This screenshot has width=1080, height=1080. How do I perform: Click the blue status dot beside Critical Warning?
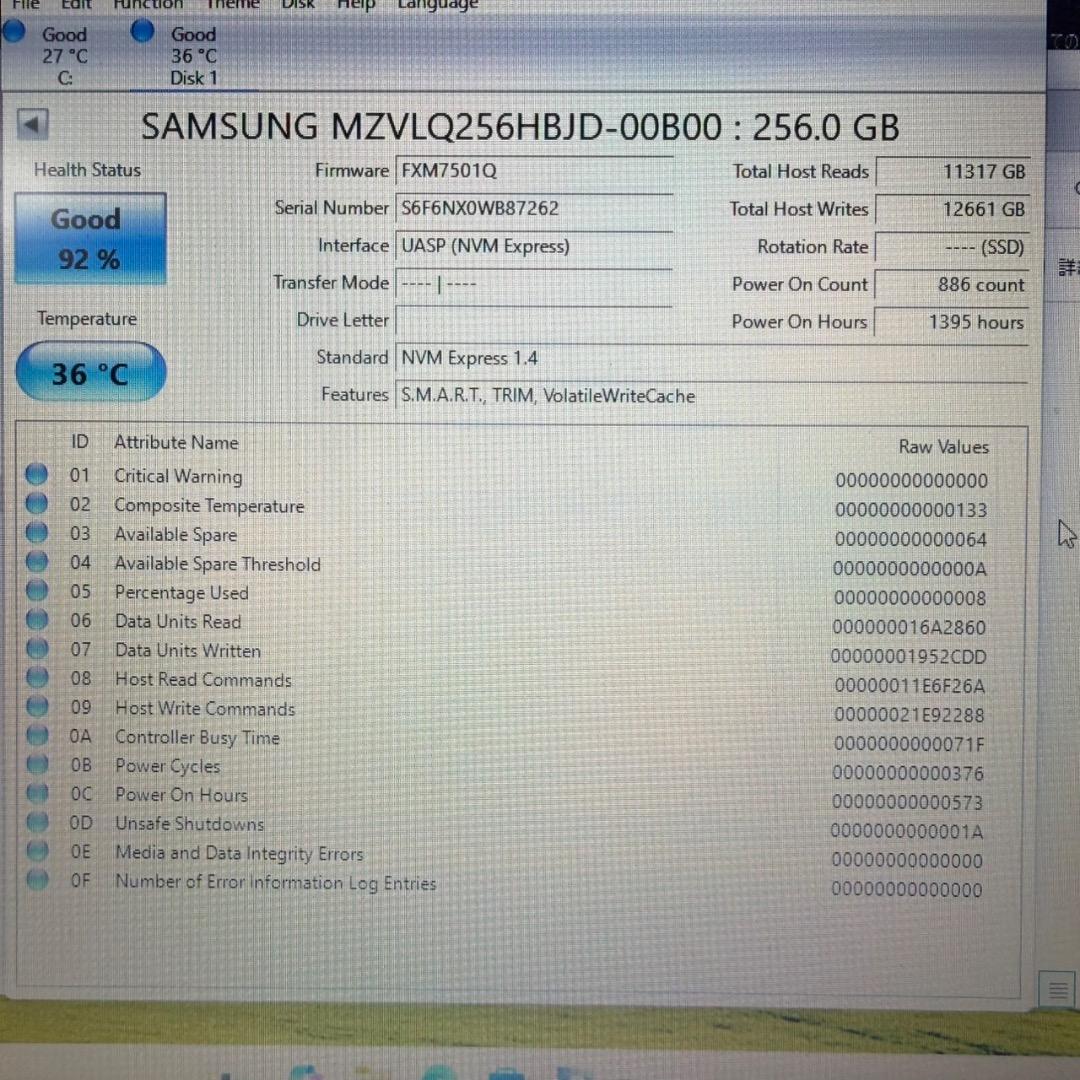point(36,474)
